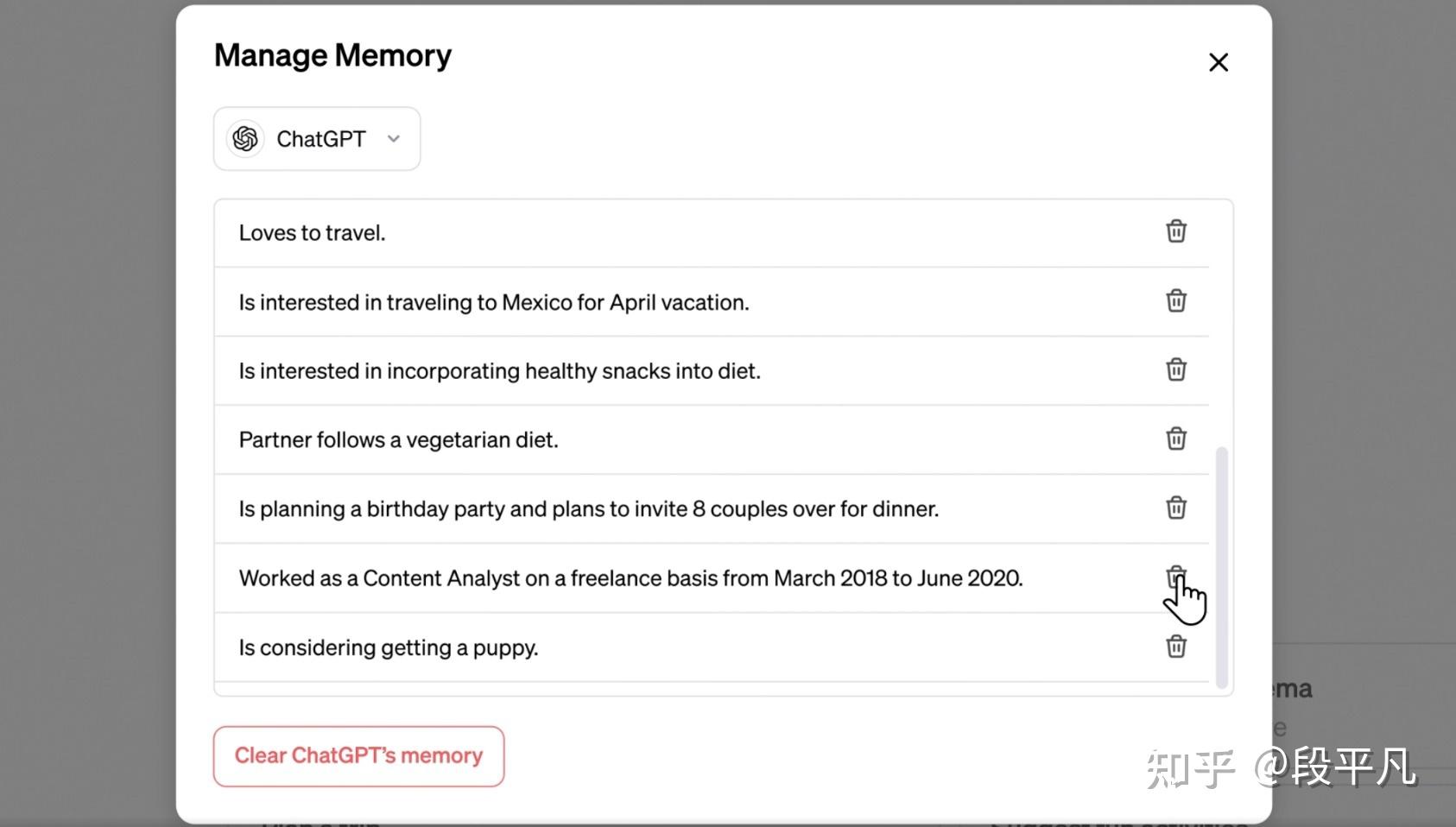Trash the vegetarian diet memory
1456x827 pixels.
[x=1175, y=439]
